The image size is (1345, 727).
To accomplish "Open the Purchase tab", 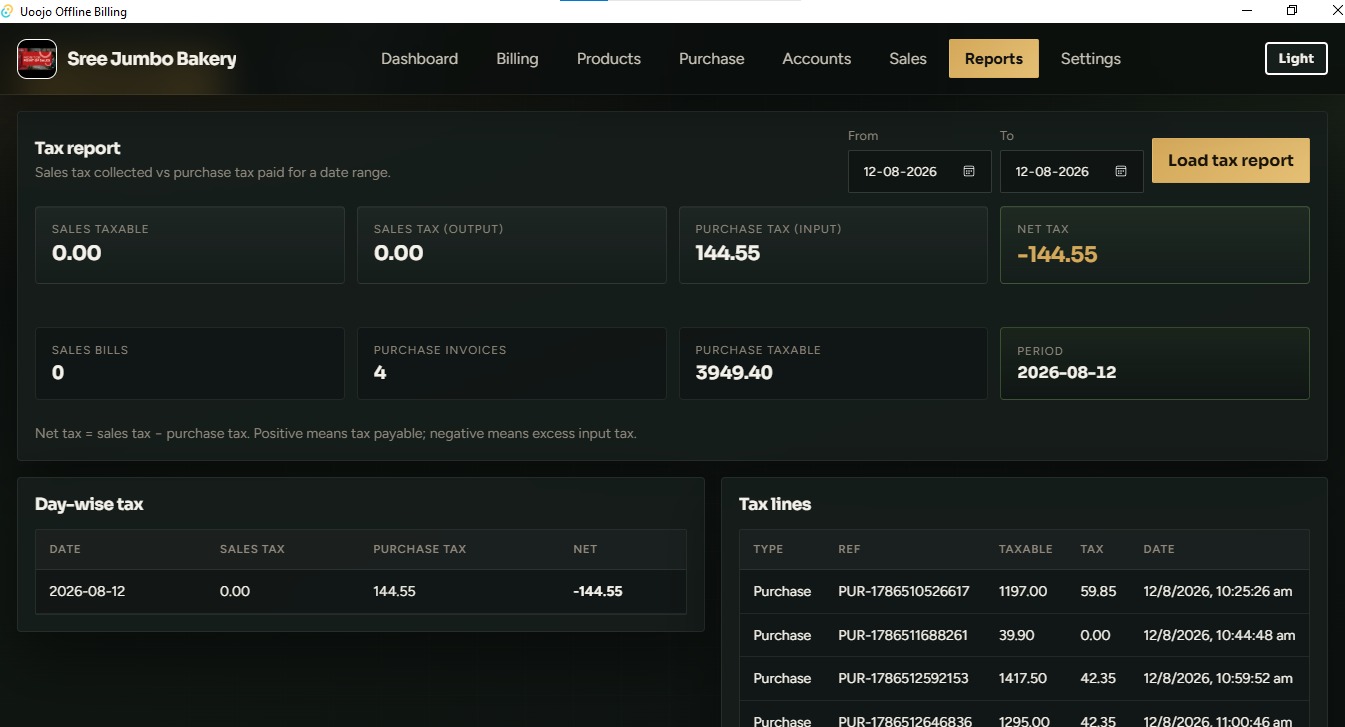I will pos(711,59).
